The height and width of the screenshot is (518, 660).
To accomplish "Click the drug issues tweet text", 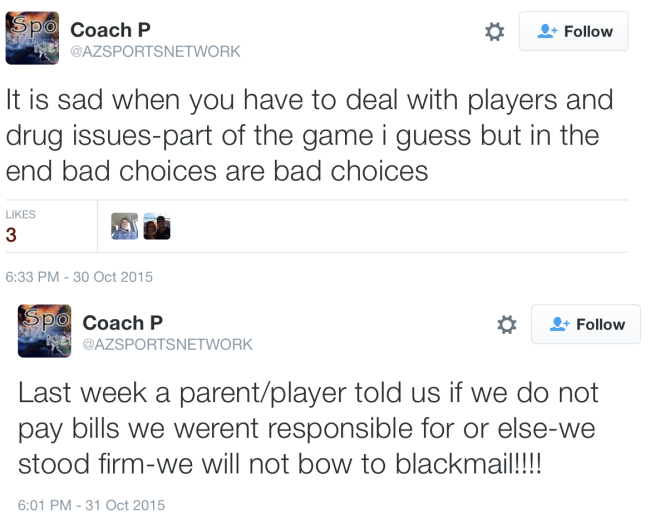I will point(309,135).
